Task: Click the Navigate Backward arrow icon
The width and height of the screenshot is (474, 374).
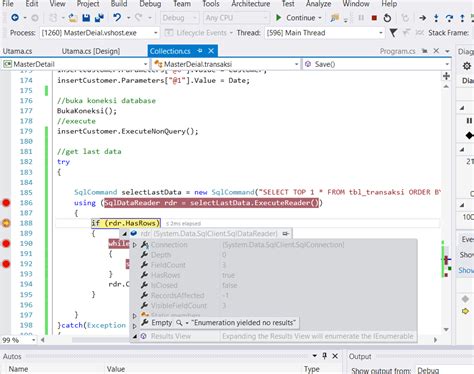Action: click(15, 17)
